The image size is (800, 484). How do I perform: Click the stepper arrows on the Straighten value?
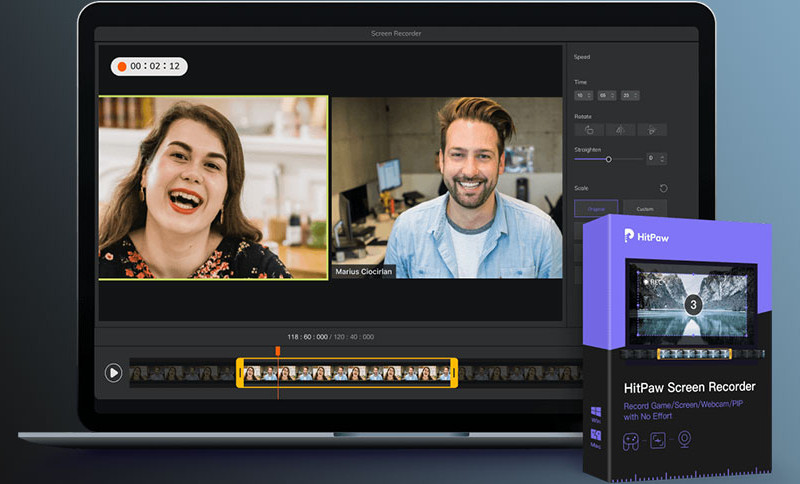pos(662,159)
